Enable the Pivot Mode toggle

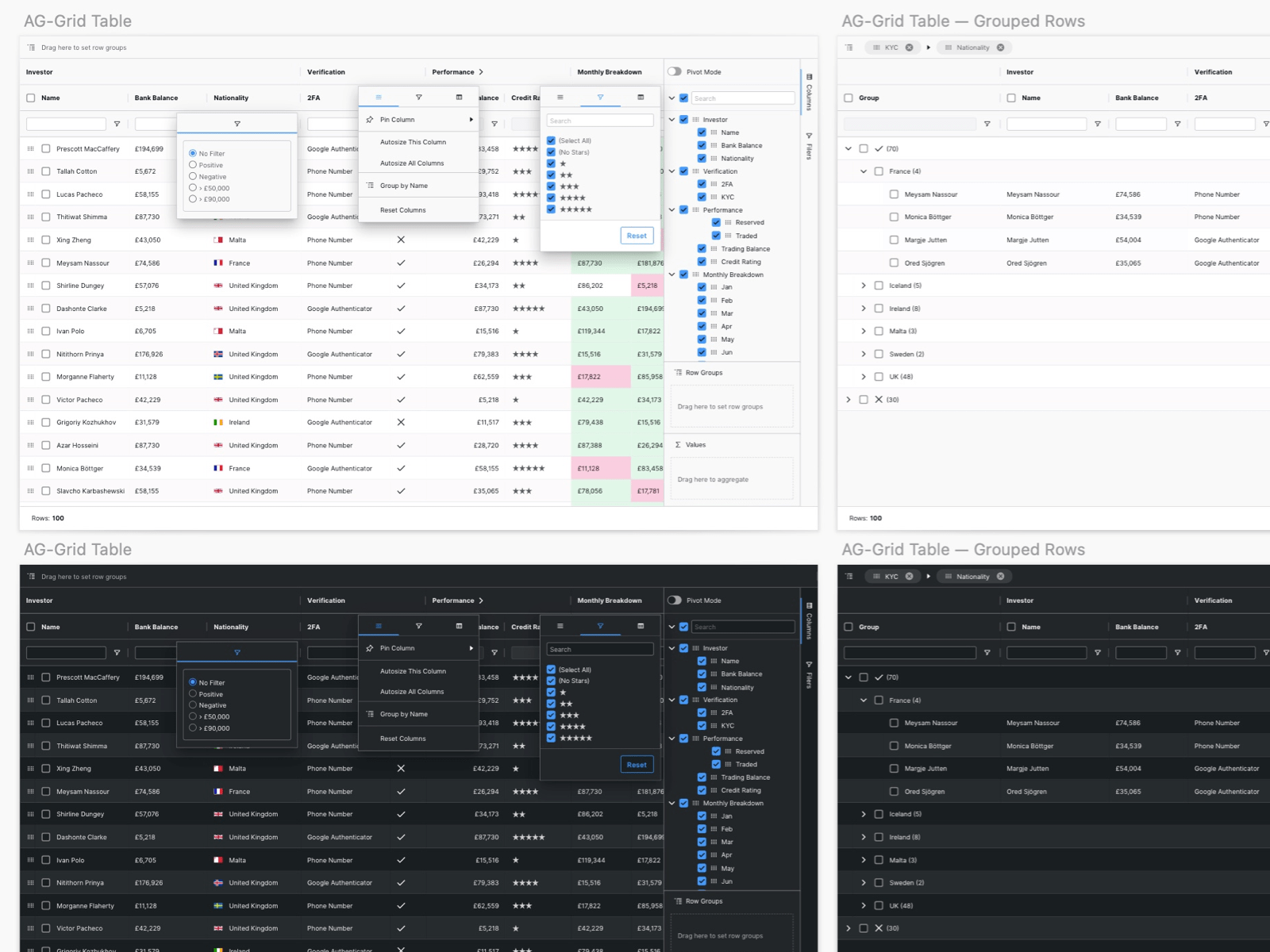674,71
